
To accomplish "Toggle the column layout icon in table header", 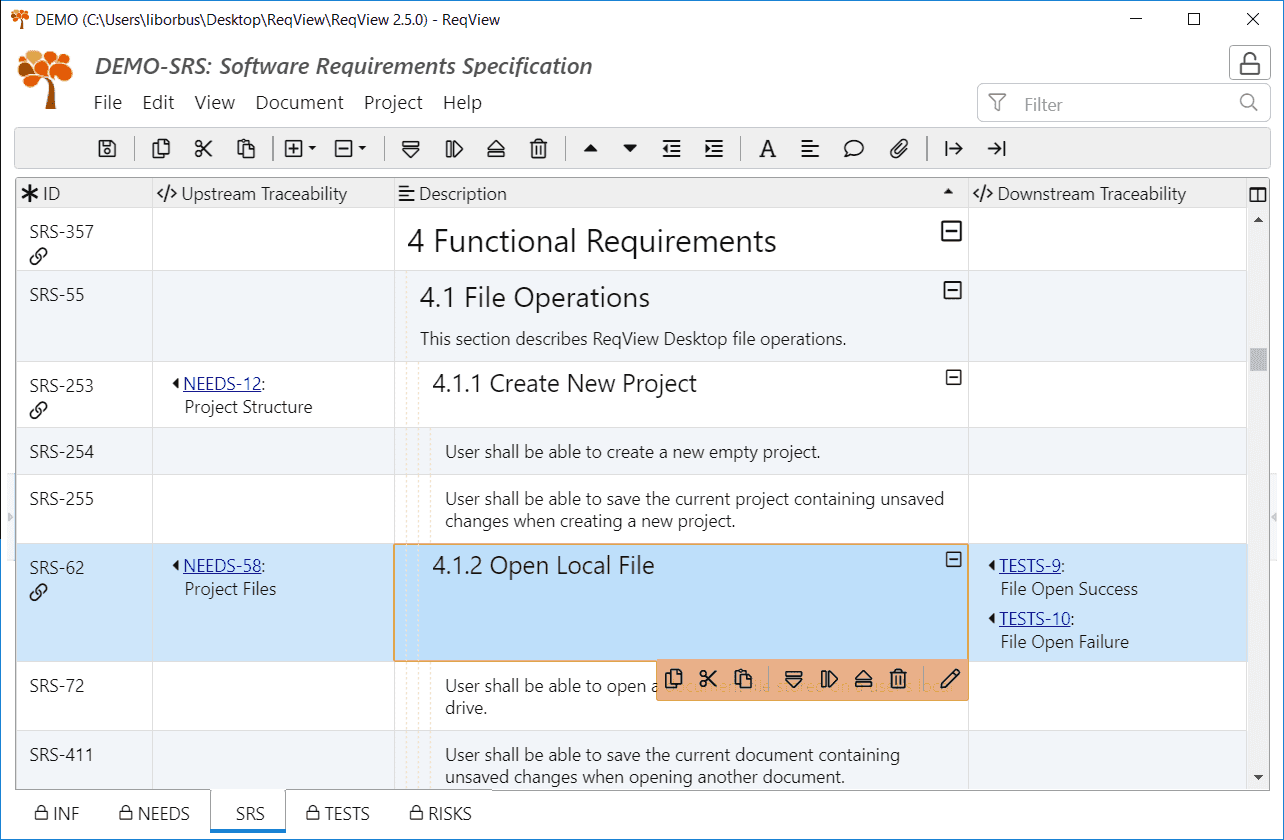I will (x=1258, y=194).
